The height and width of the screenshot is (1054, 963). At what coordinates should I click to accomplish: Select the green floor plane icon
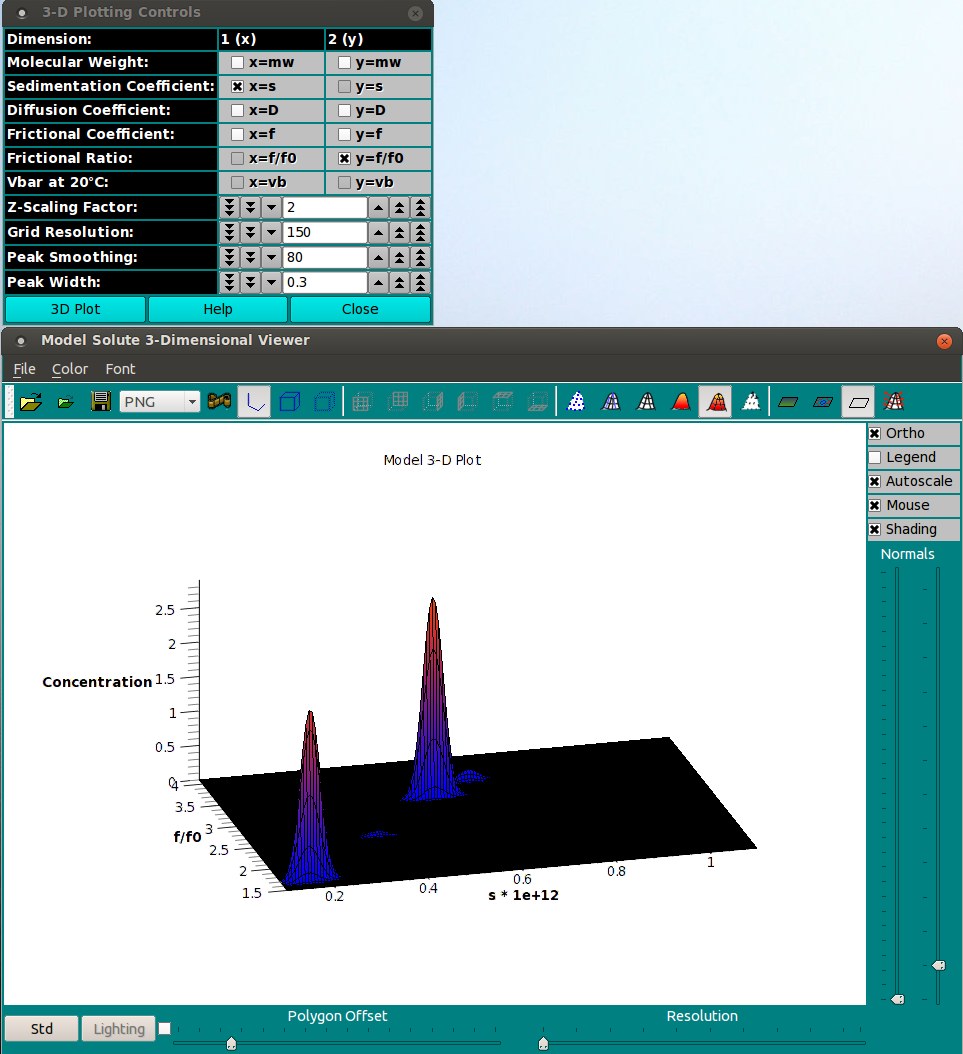(x=788, y=402)
